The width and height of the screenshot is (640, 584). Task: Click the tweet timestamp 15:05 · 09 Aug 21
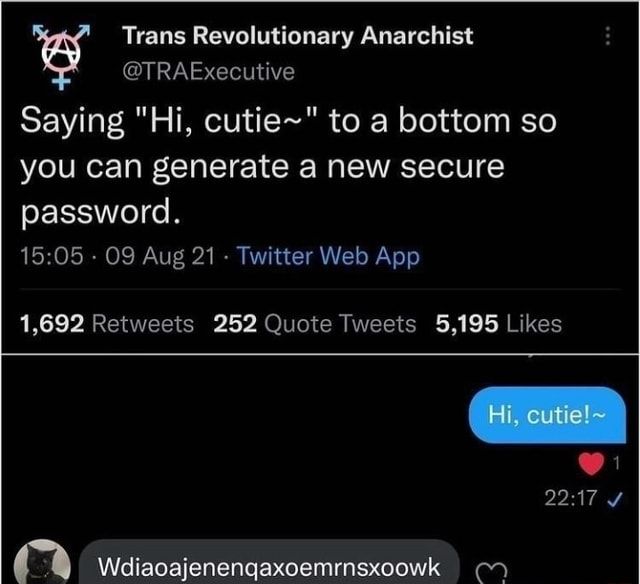pos(118,256)
